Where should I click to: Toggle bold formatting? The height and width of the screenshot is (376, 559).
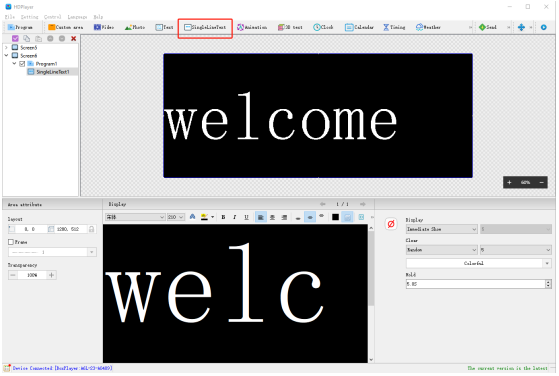[223, 217]
